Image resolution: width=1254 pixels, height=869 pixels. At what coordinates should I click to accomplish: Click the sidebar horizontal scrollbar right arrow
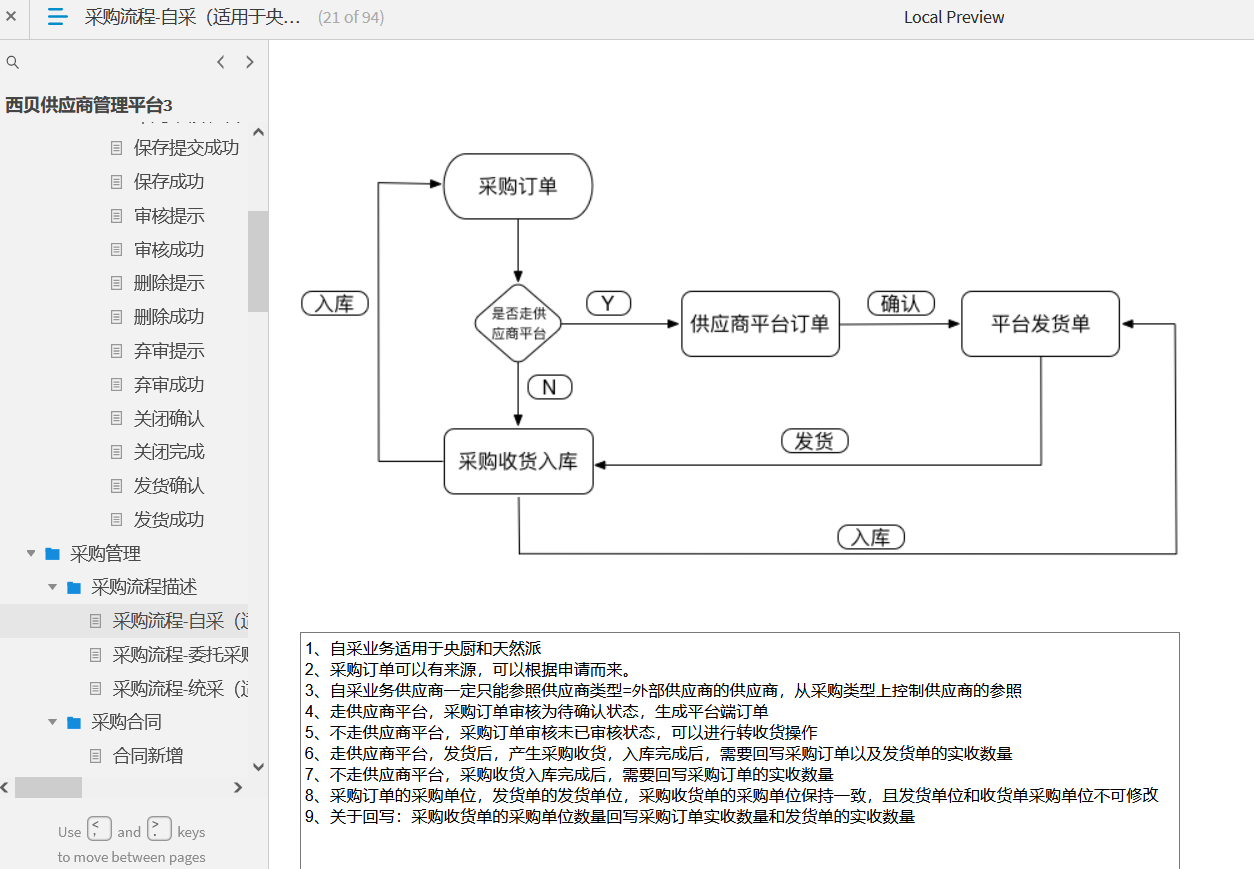[x=238, y=788]
